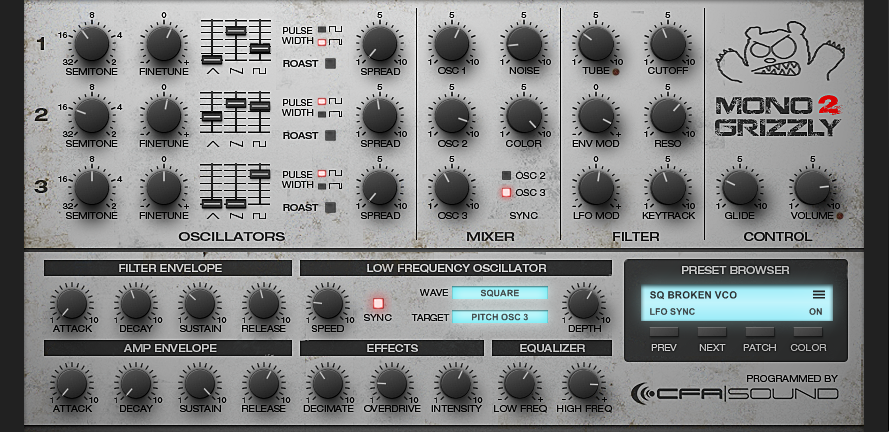This screenshot has height=432, width=889.
Task: Click the LFO MOD knob
Action: click(596, 187)
